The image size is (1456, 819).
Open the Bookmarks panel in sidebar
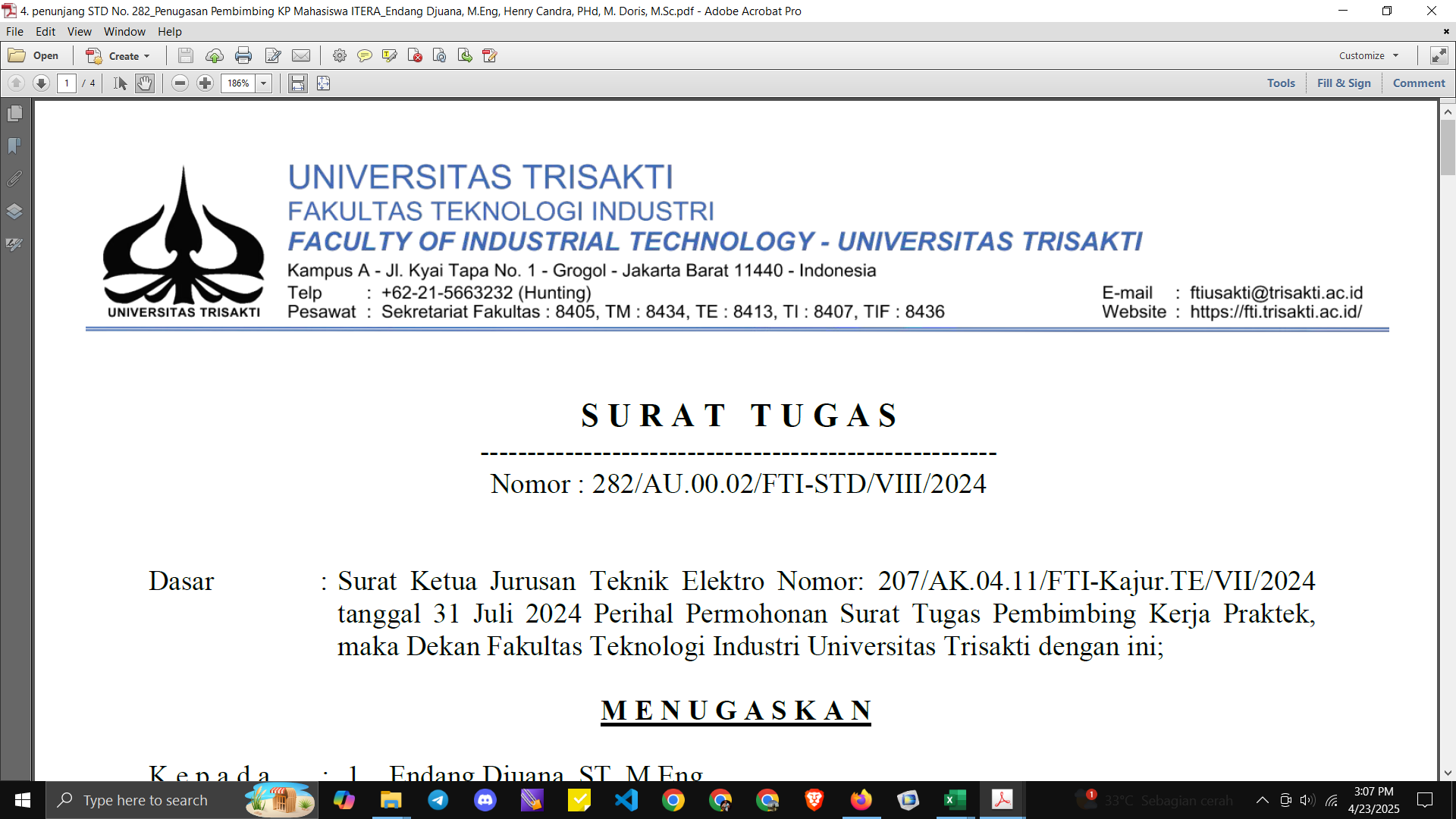tap(14, 146)
